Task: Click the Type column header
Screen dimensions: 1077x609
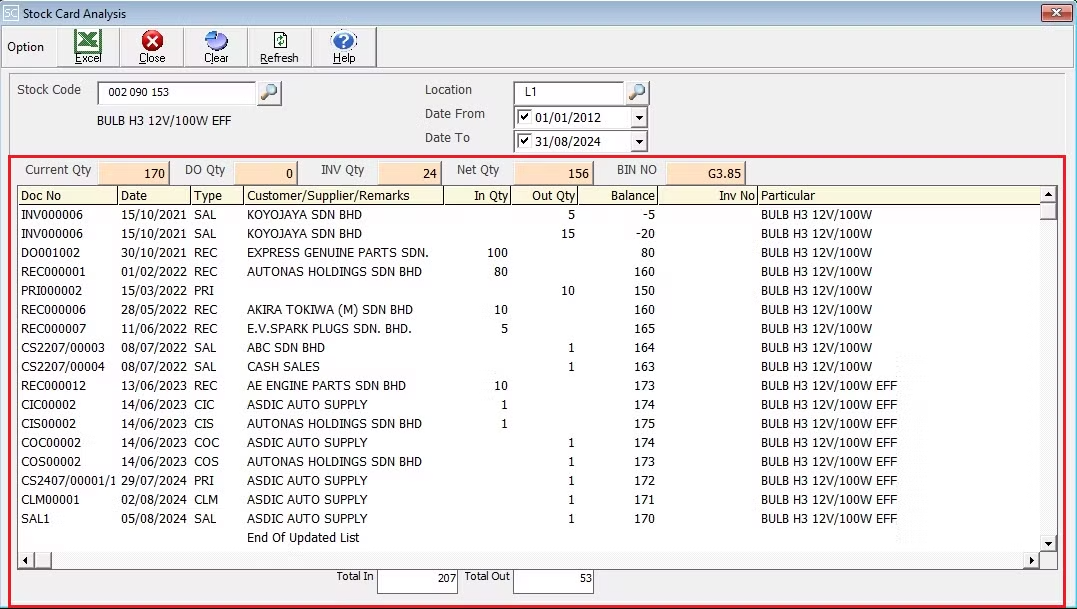Action: [218, 196]
